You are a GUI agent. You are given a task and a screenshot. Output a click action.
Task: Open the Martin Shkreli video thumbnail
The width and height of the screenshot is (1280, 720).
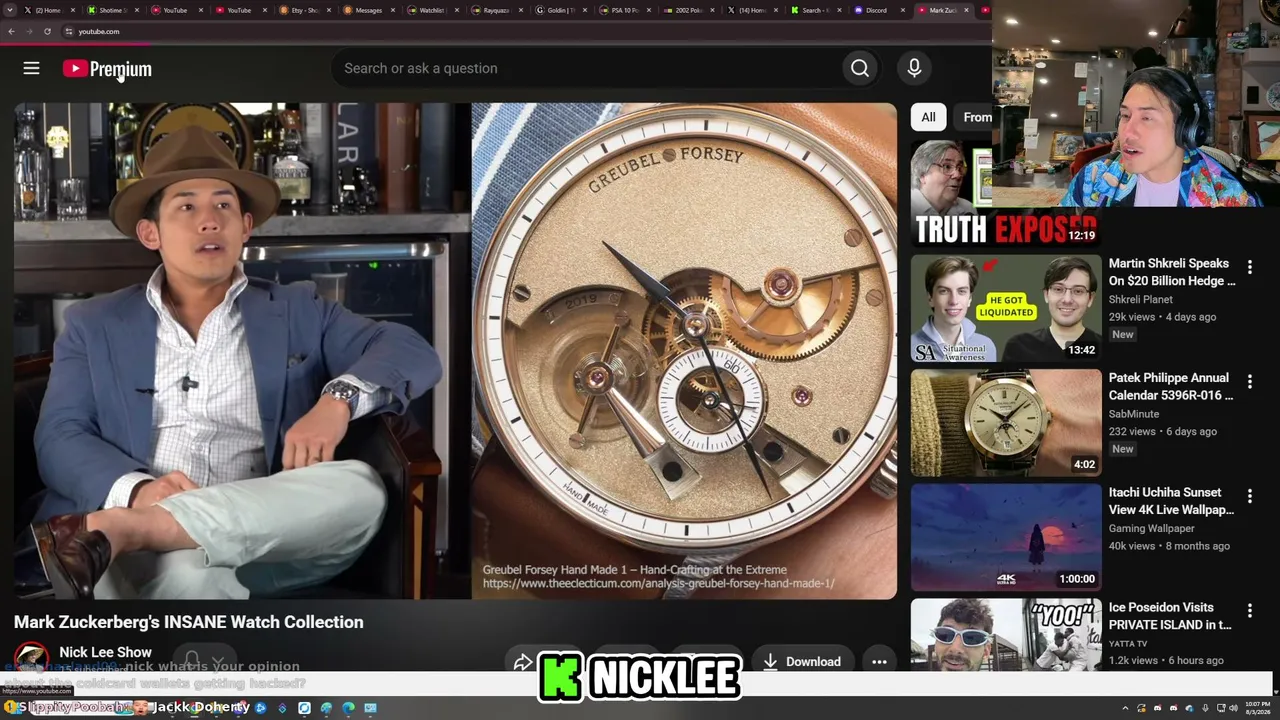[x=1005, y=308]
